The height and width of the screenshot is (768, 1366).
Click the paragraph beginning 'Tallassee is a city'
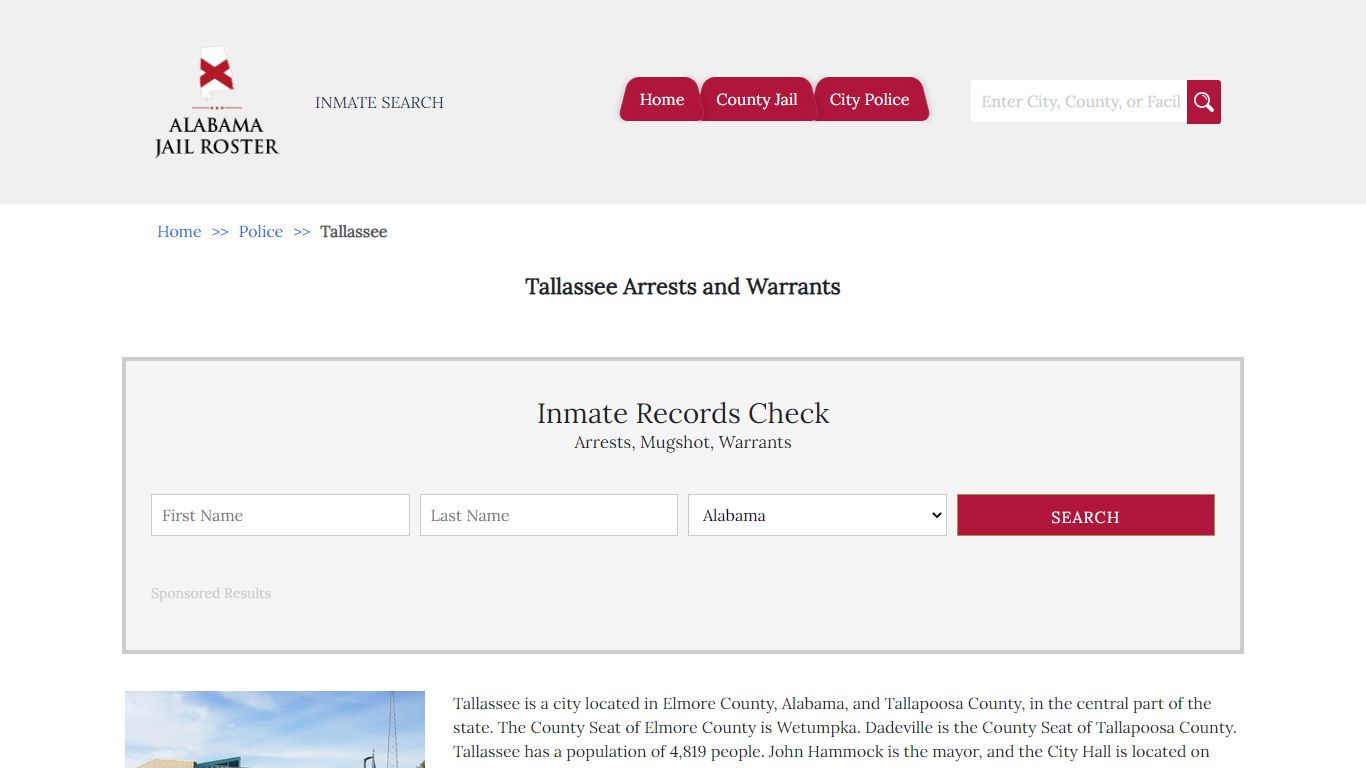pos(845,728)
